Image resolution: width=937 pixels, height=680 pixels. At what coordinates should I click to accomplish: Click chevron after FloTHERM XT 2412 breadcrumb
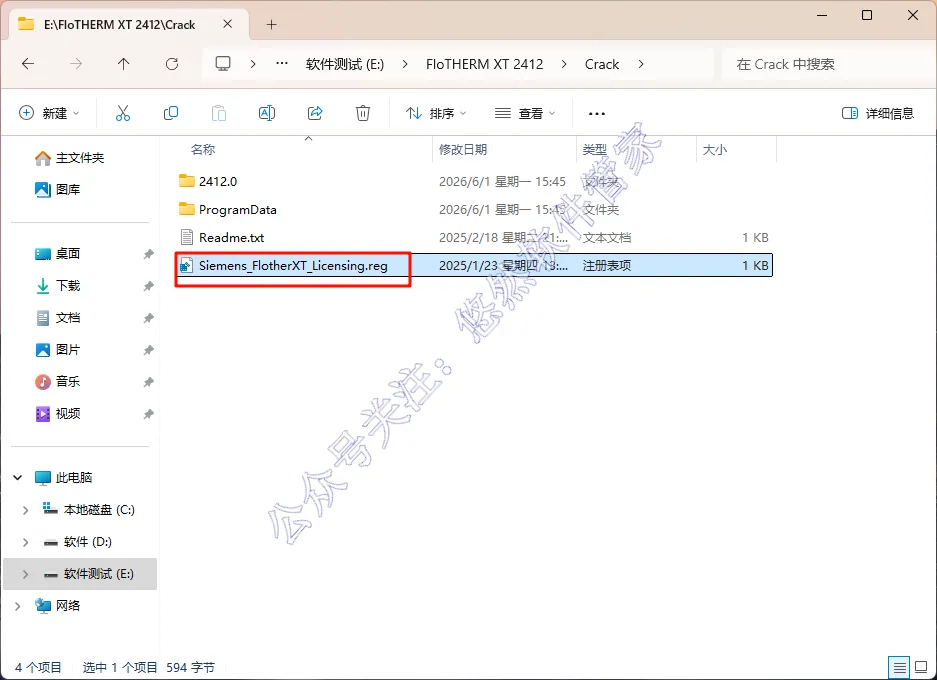[x=564, y=64]
